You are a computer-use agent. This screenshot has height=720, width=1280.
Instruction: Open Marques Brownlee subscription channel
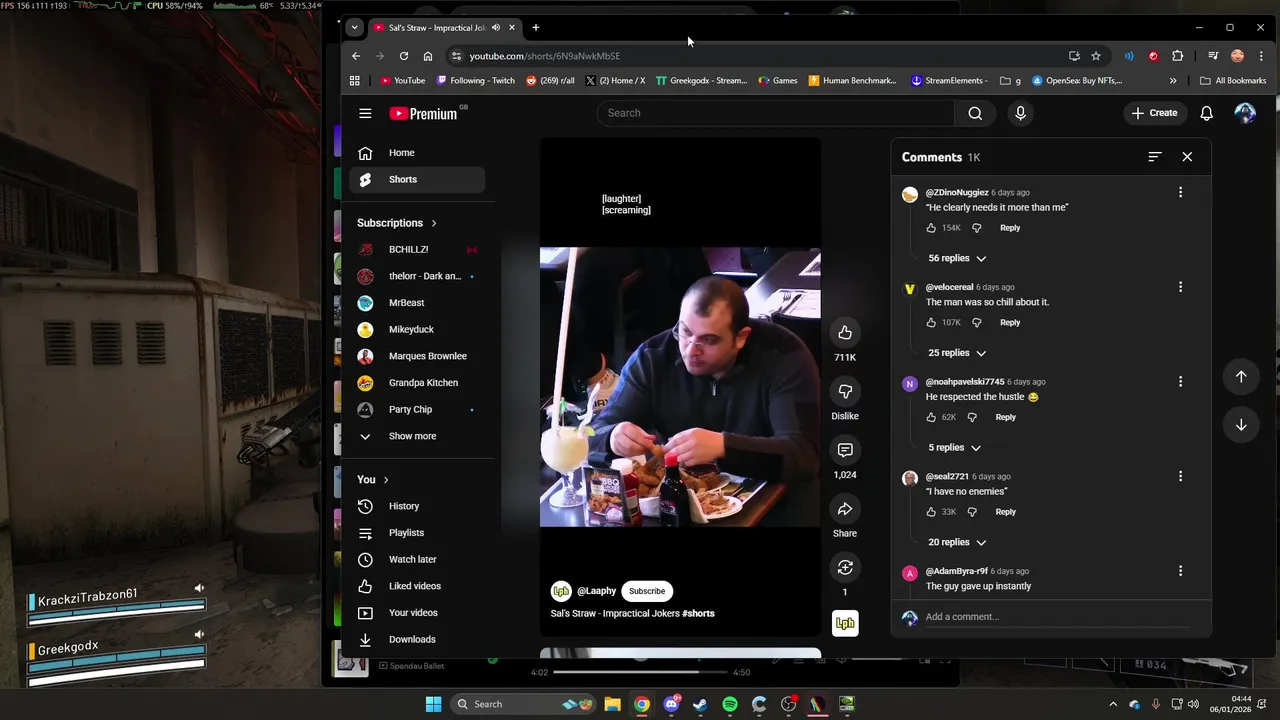tap(417, 356)
